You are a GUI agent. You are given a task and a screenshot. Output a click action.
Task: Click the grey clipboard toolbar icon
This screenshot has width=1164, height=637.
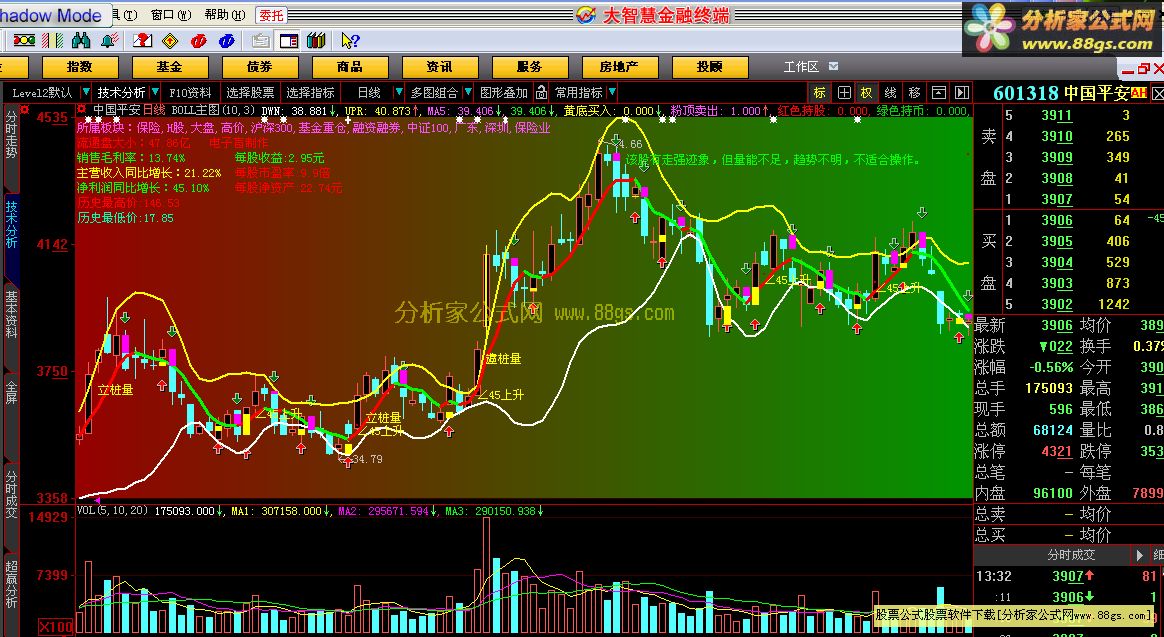coord(261,41)
